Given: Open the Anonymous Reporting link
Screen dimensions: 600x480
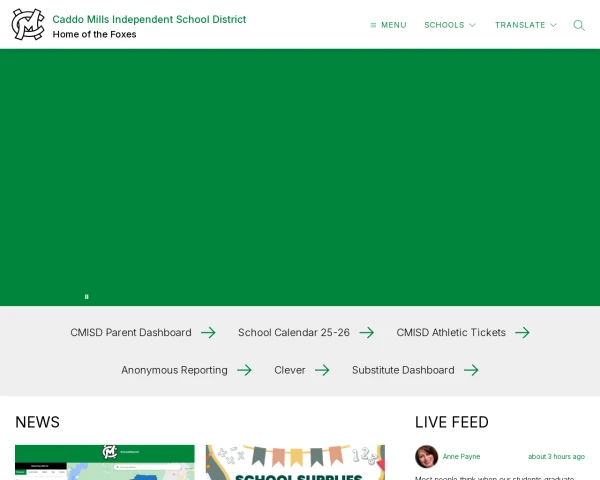Looking at the screenshot, I should coord(174,370).
